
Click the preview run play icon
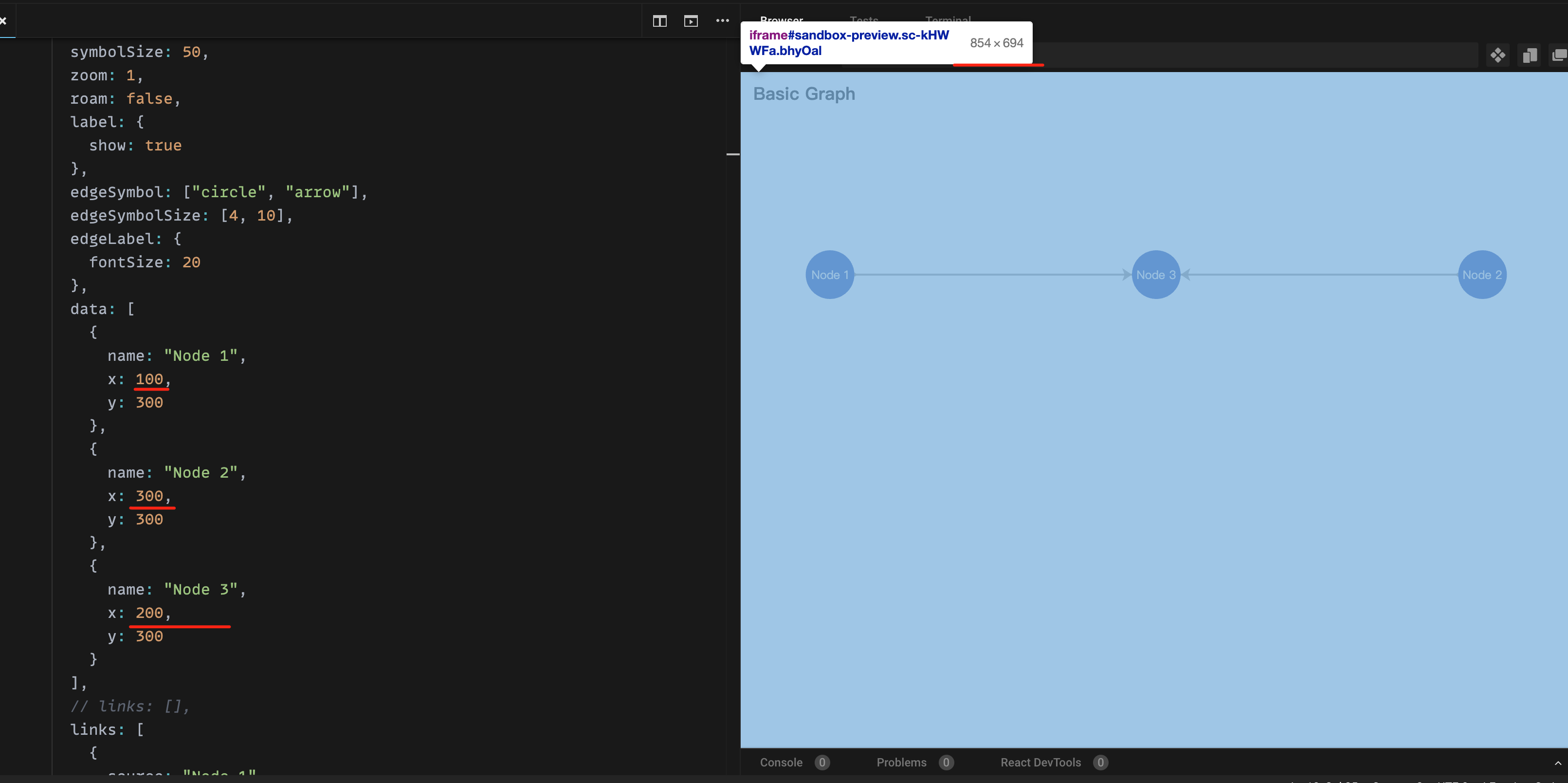click(691, 21)
